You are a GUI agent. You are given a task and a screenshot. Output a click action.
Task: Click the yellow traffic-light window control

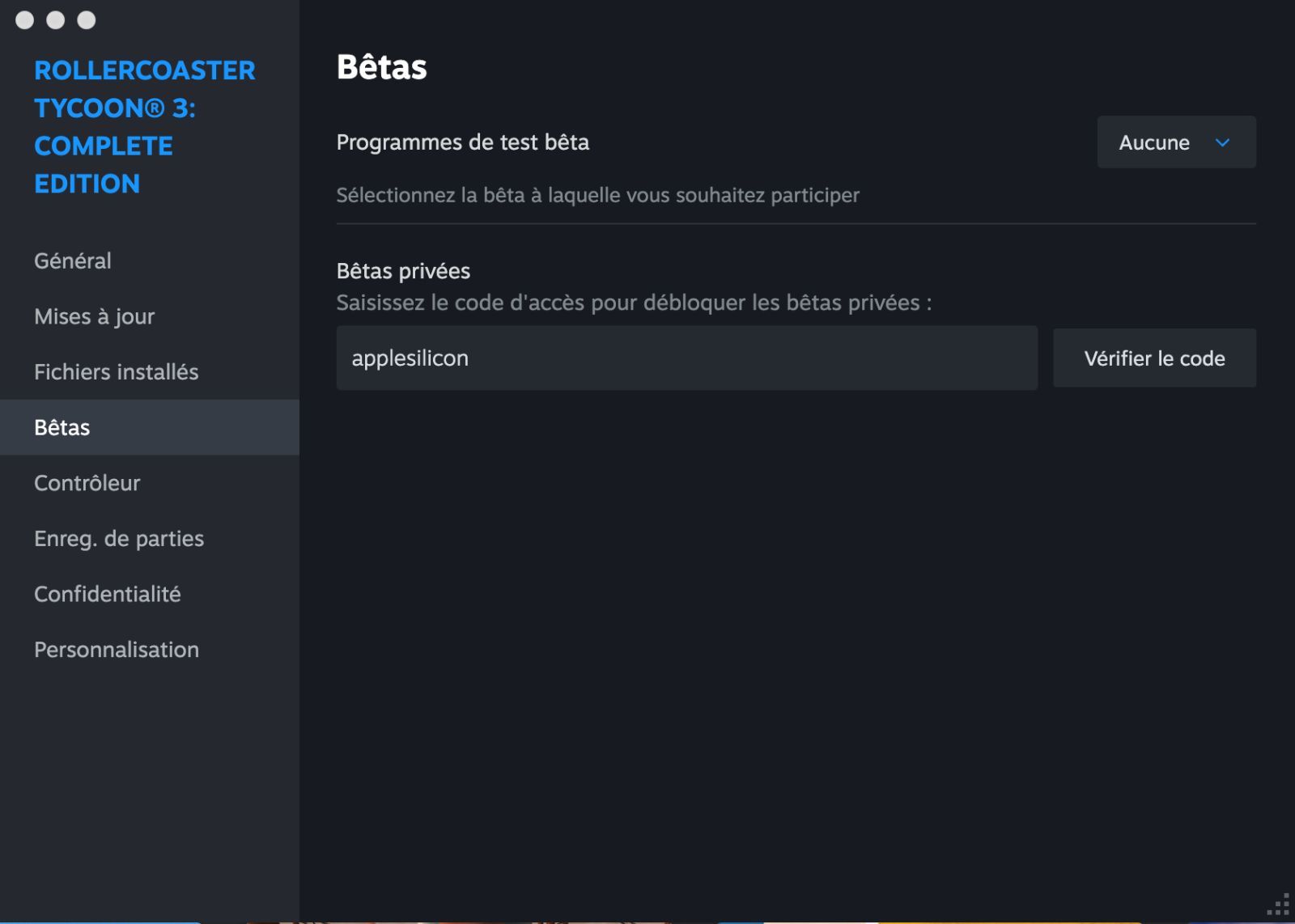54,20
